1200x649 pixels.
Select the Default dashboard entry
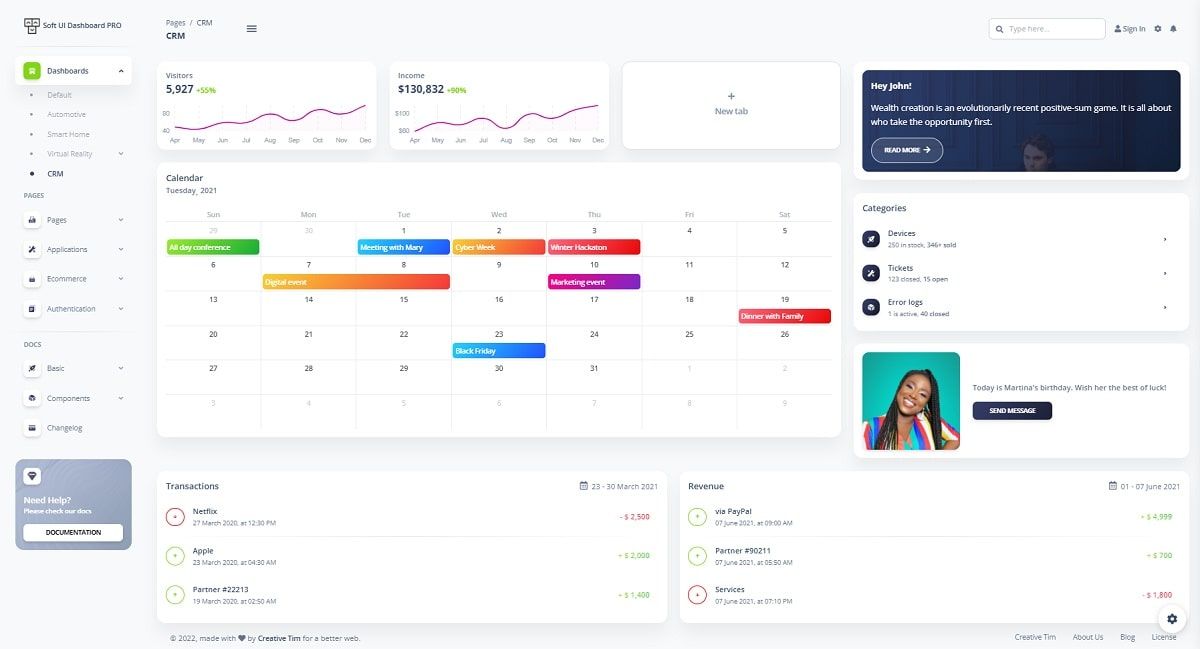58,94
